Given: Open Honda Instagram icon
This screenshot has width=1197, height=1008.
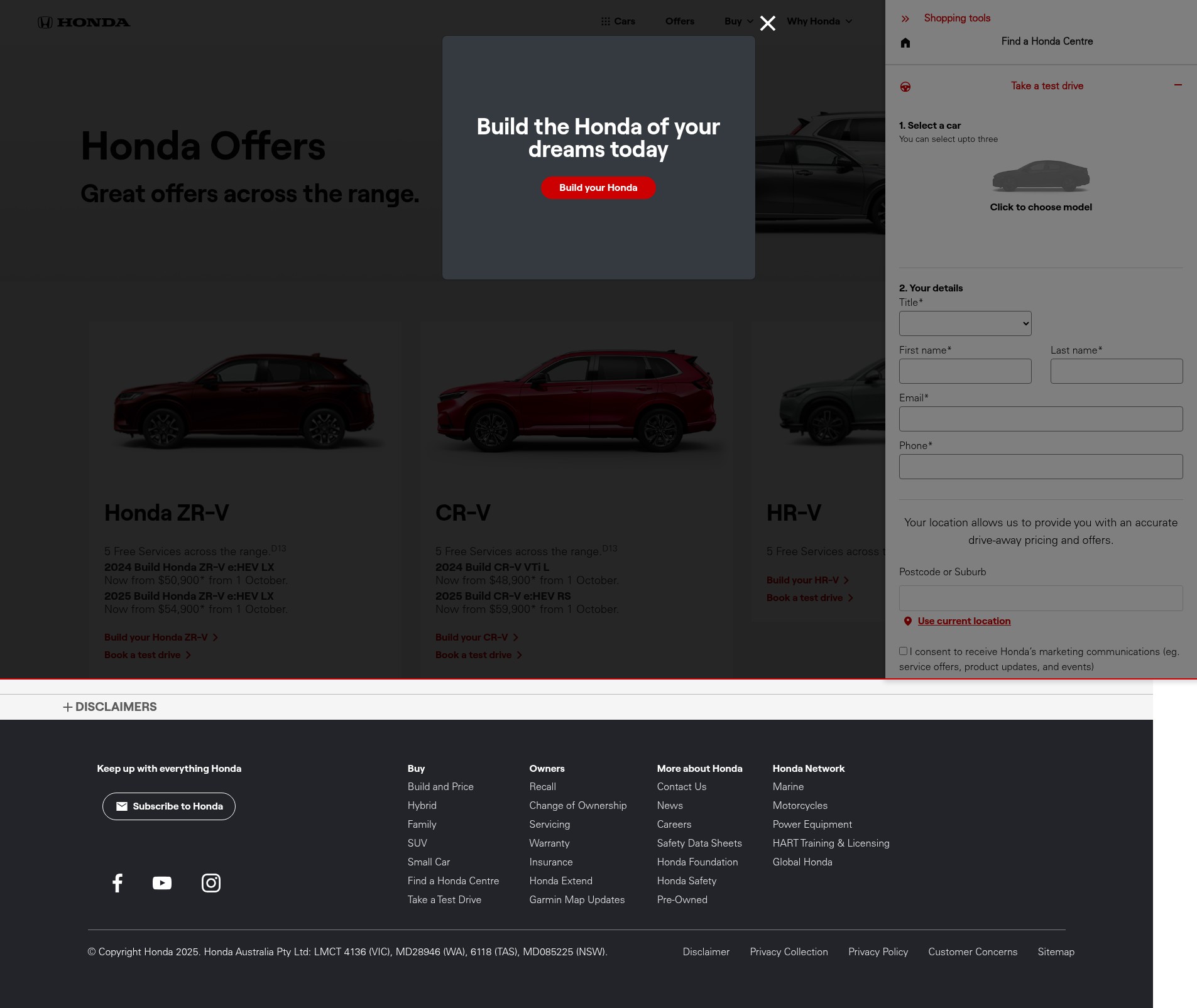Looking at the screenshot, I should click(211, 883).
